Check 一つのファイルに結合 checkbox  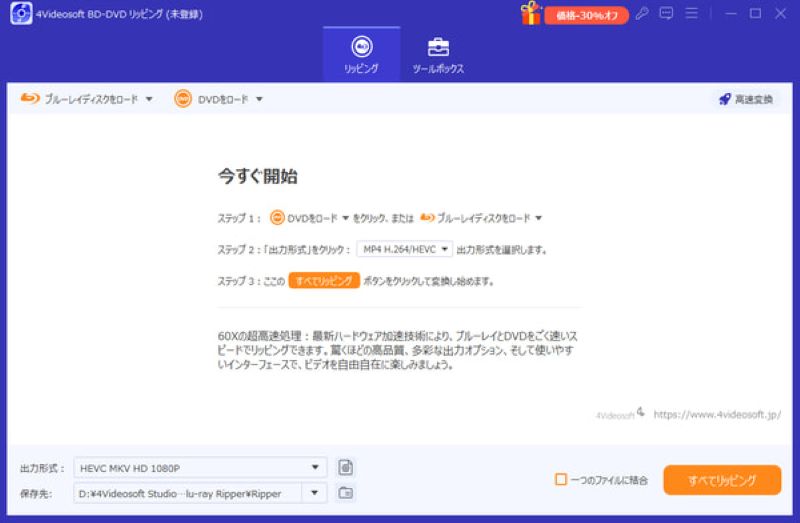561,480
